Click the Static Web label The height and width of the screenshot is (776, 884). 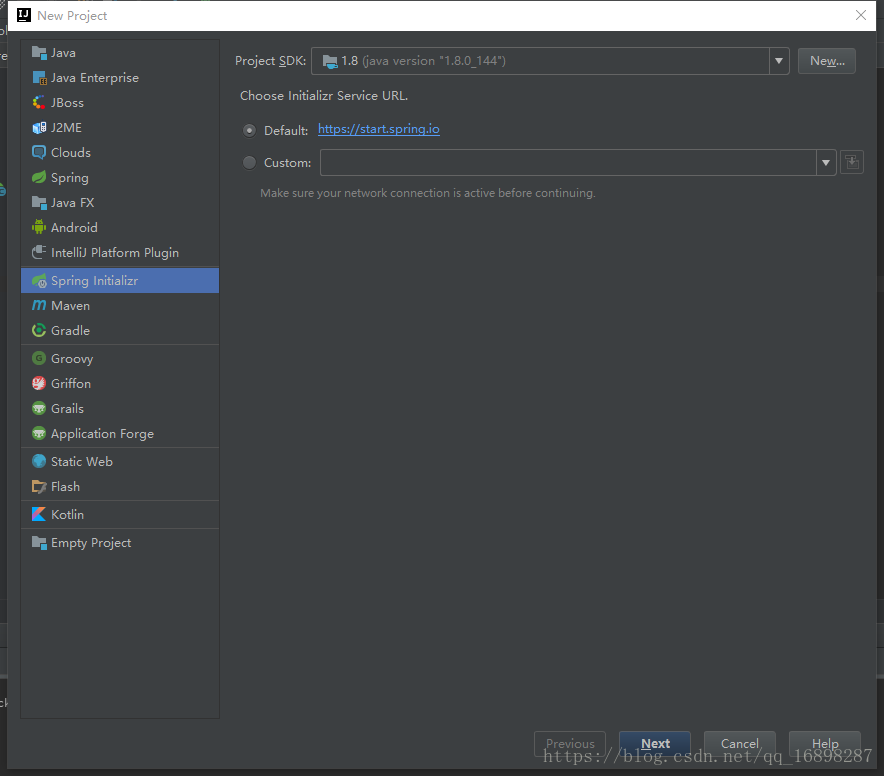coord(82,461)
